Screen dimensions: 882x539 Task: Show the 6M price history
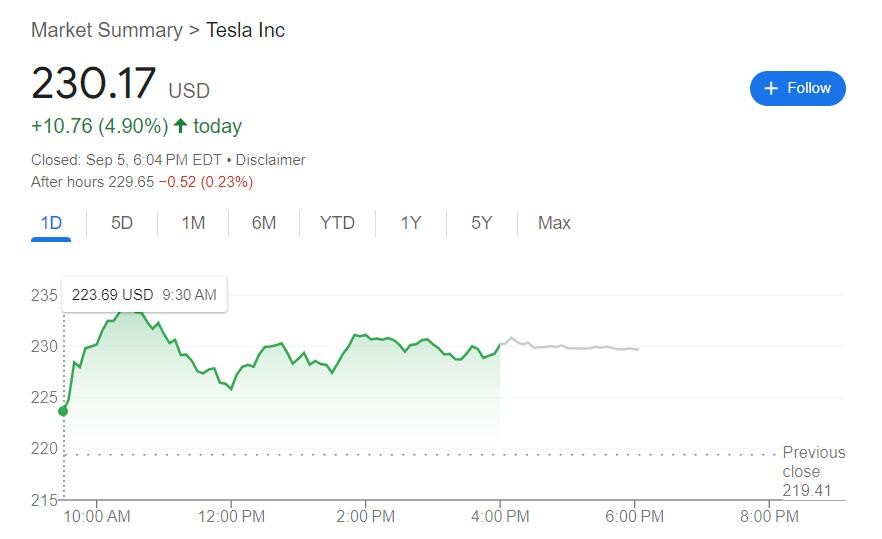264,223
